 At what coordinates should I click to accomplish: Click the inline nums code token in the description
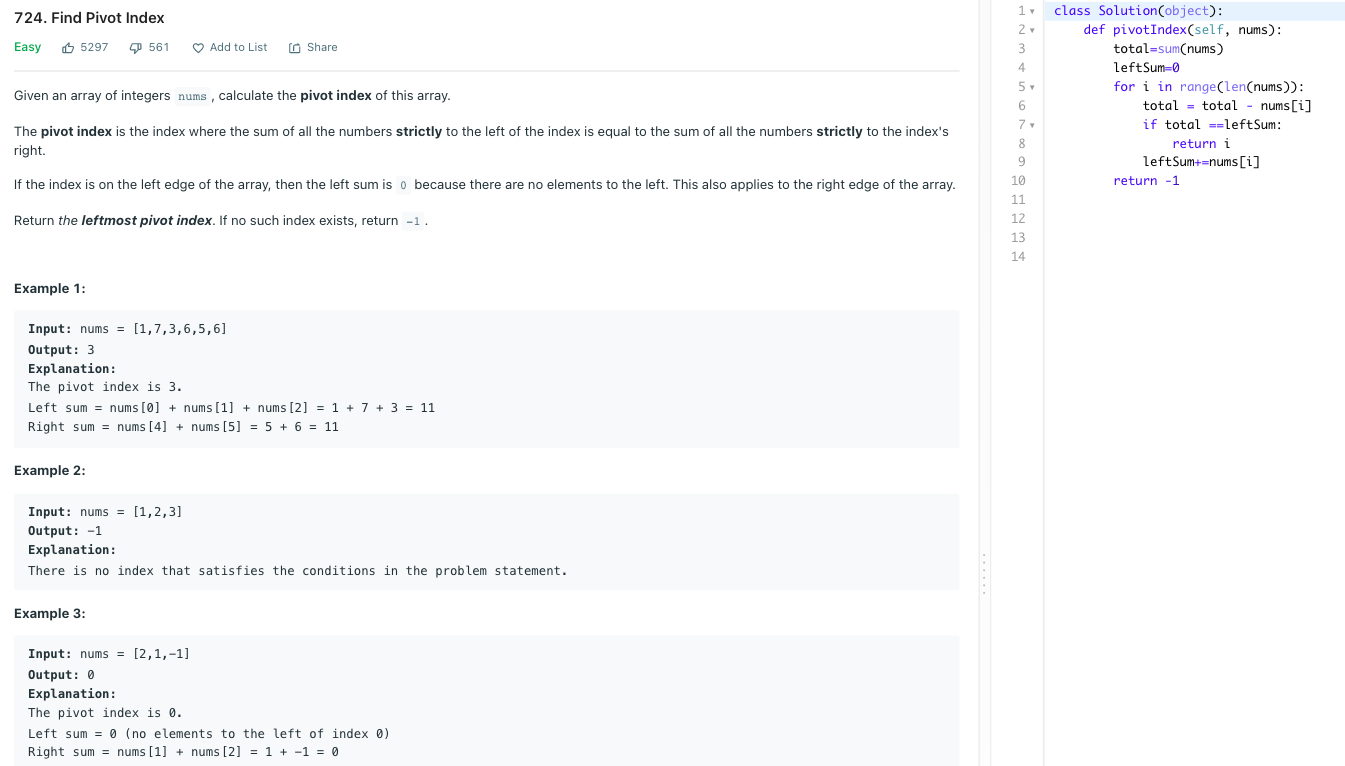(192, 96)
